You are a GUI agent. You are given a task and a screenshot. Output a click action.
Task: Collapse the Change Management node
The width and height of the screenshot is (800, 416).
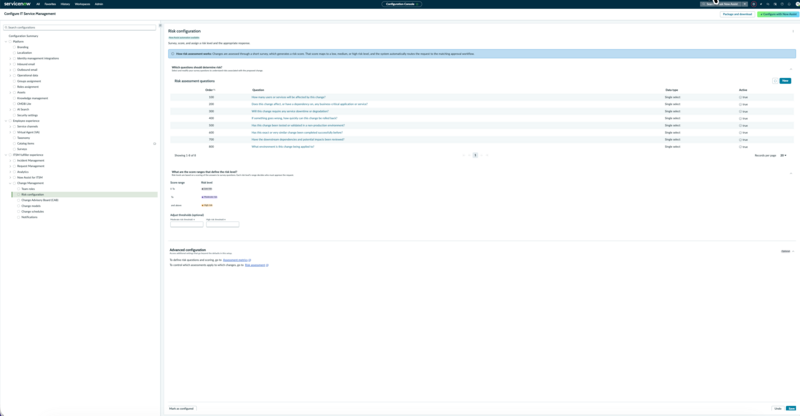tap(10, 183)
